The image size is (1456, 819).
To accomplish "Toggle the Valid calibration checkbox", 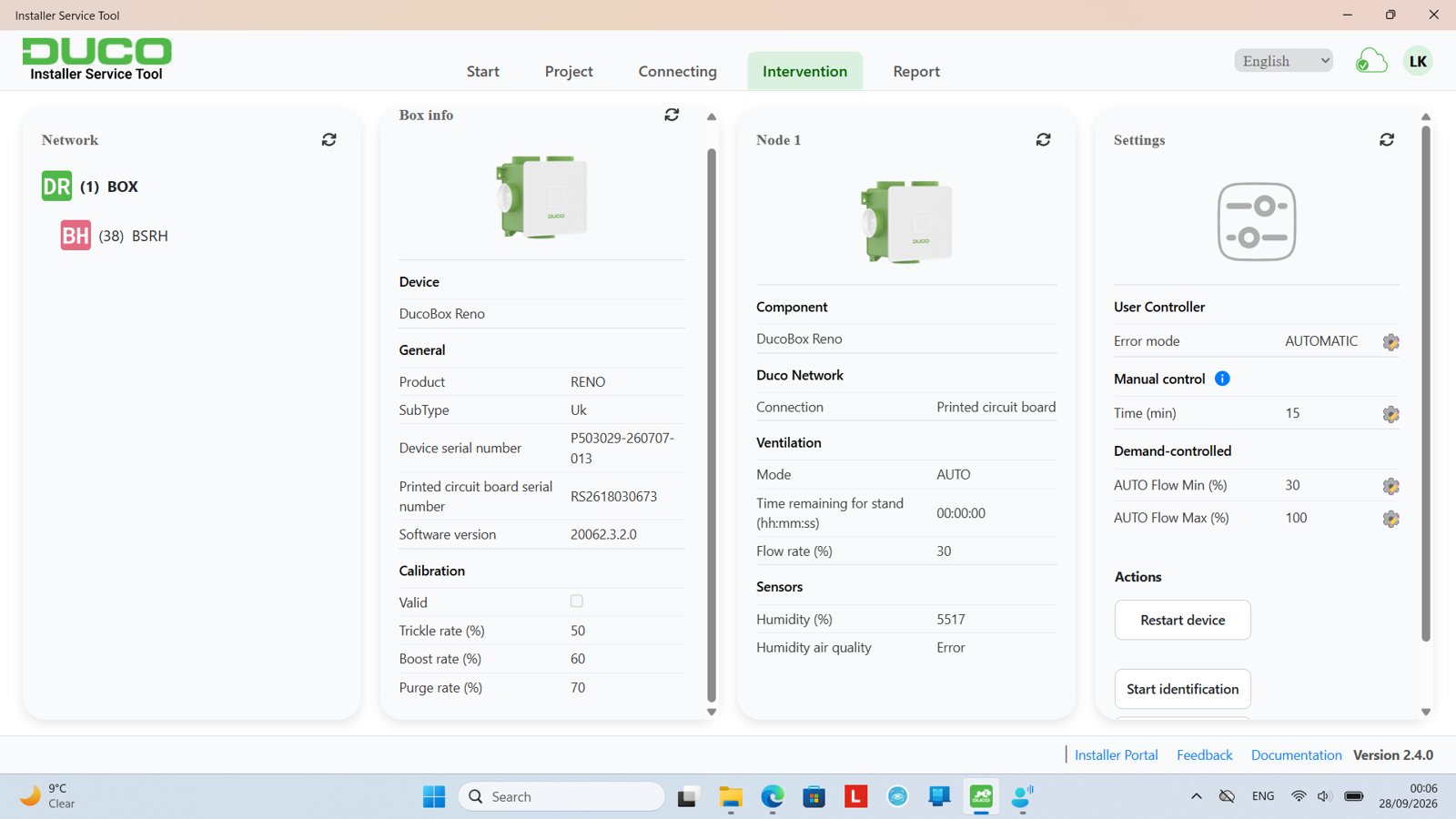I will (x=577, y=602).
